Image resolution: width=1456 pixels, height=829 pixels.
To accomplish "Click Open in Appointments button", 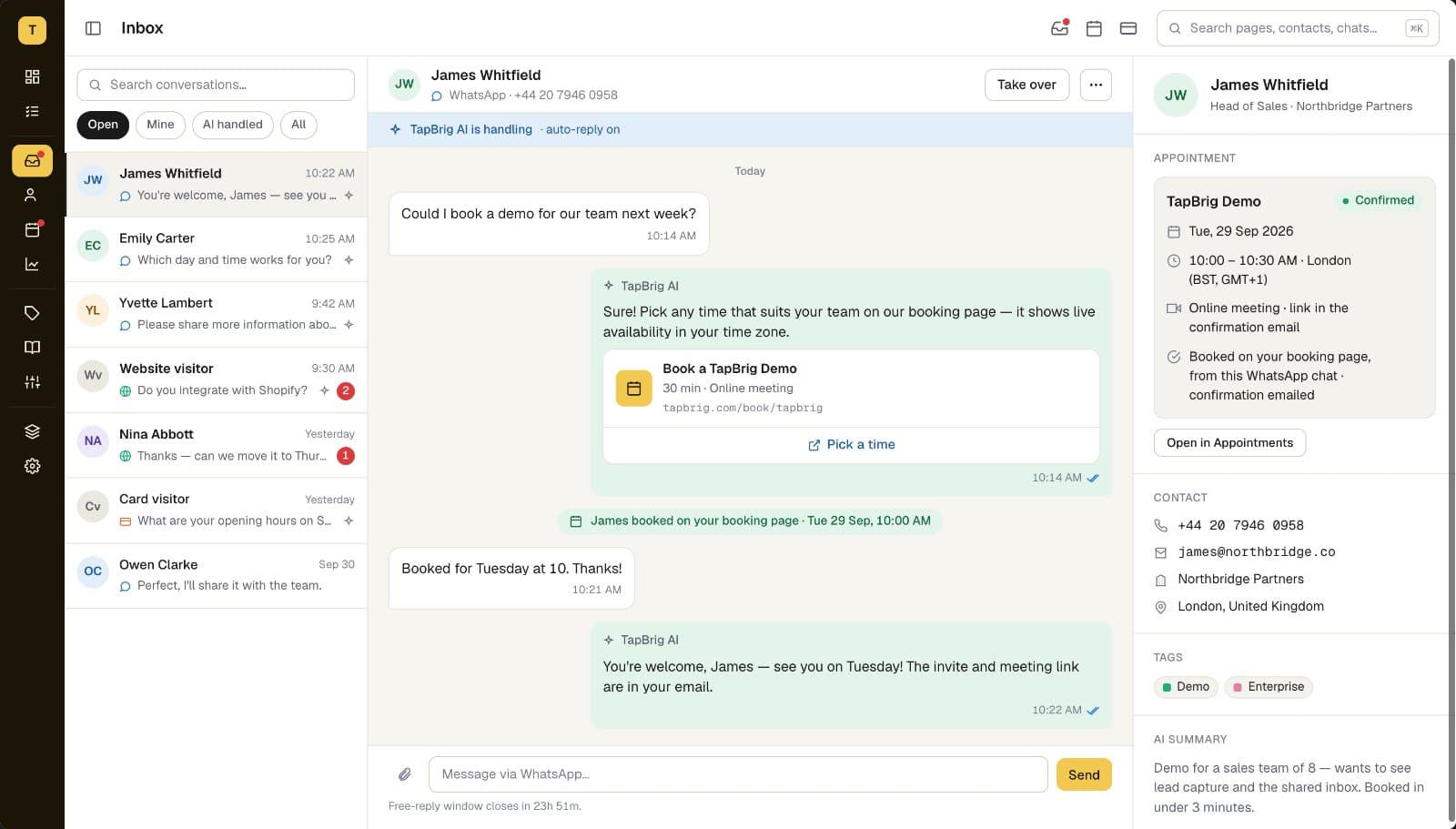I will click(x=1229, y=443).
